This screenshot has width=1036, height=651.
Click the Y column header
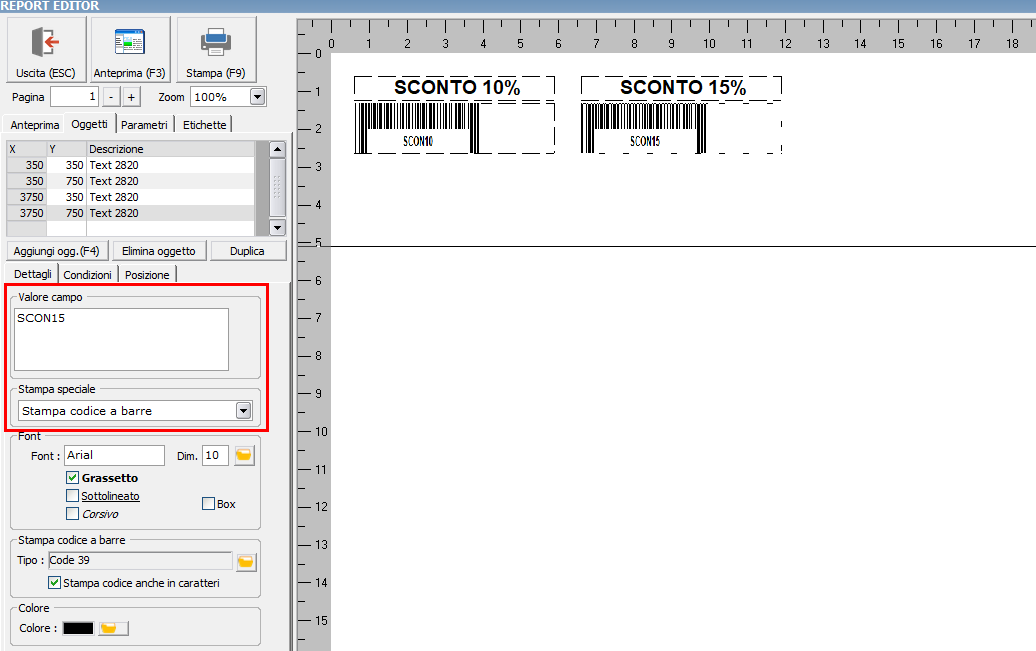66,149
